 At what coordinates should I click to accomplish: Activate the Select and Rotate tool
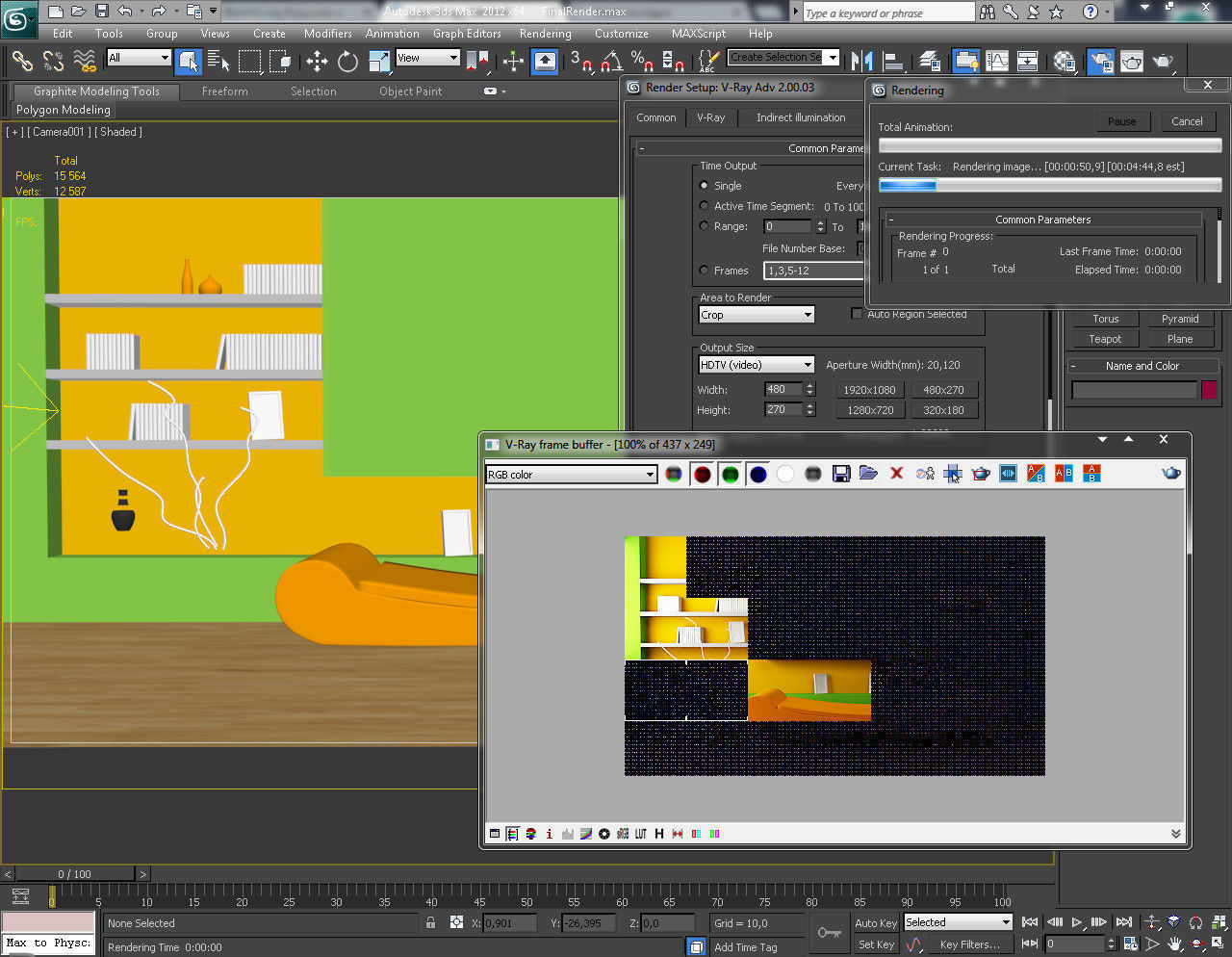pos(347,62)
